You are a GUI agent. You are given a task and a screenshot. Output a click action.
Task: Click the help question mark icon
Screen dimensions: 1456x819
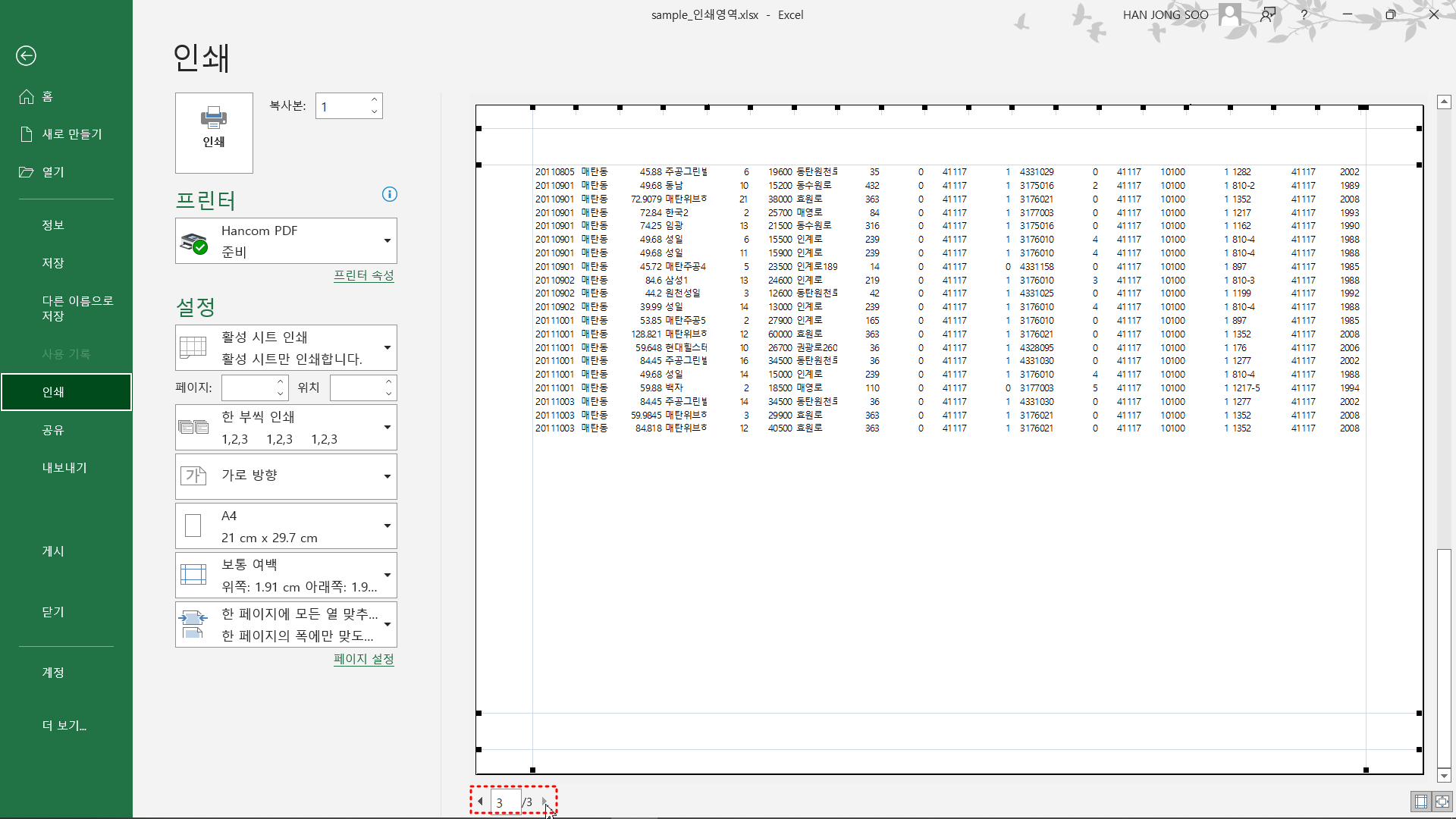[x=1304, y=14]
